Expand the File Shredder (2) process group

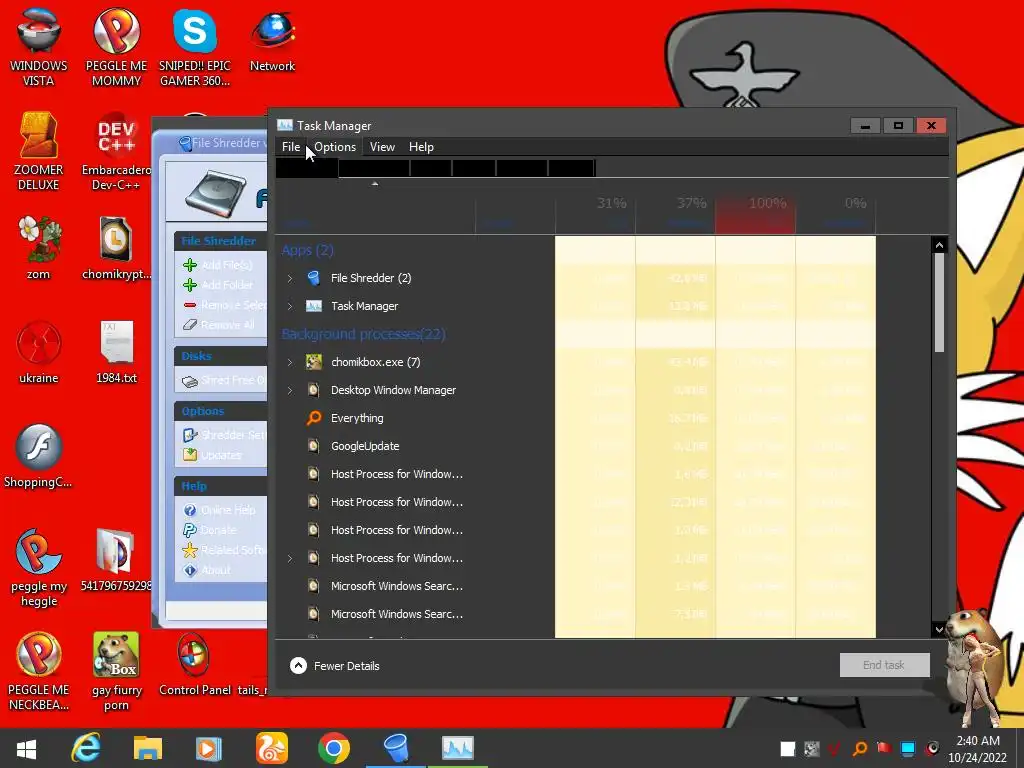tap(290, 278)
